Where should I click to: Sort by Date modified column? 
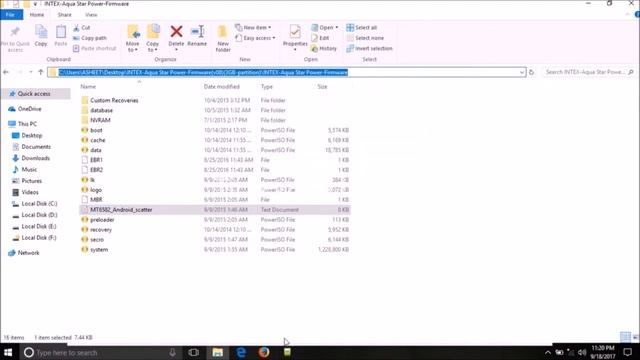click(x=222, y=87)
